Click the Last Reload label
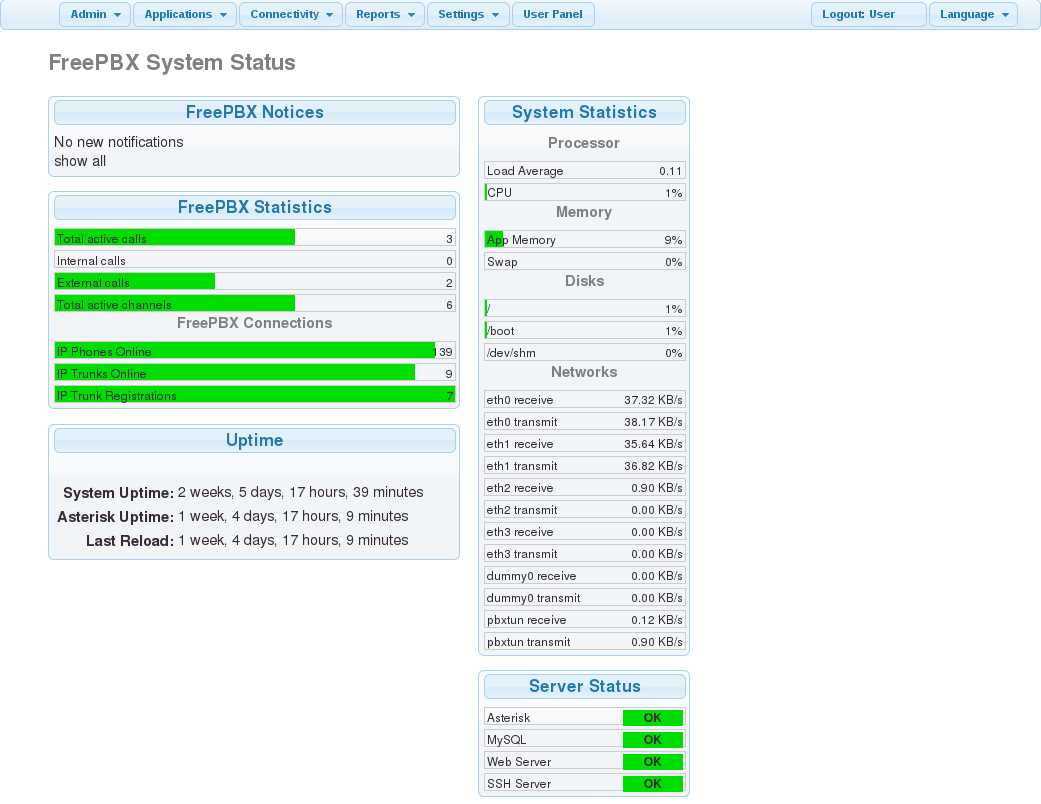 click(129, 540)
